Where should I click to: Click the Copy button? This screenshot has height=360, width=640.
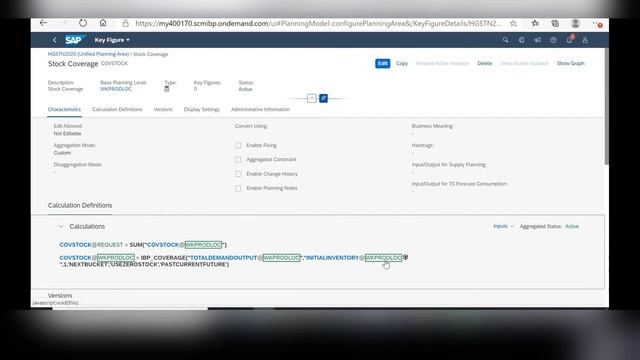[402, 63]
